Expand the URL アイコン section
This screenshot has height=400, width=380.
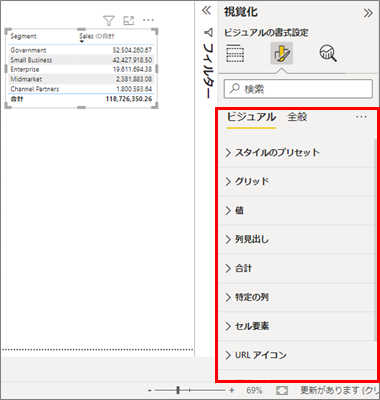pyautogui.click(x=297, y=355)
